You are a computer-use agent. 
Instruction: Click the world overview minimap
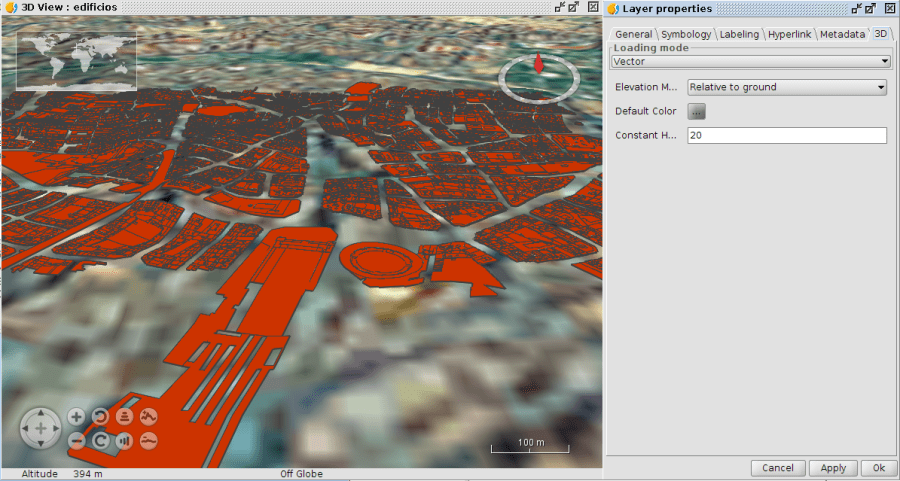pos(76,59)
